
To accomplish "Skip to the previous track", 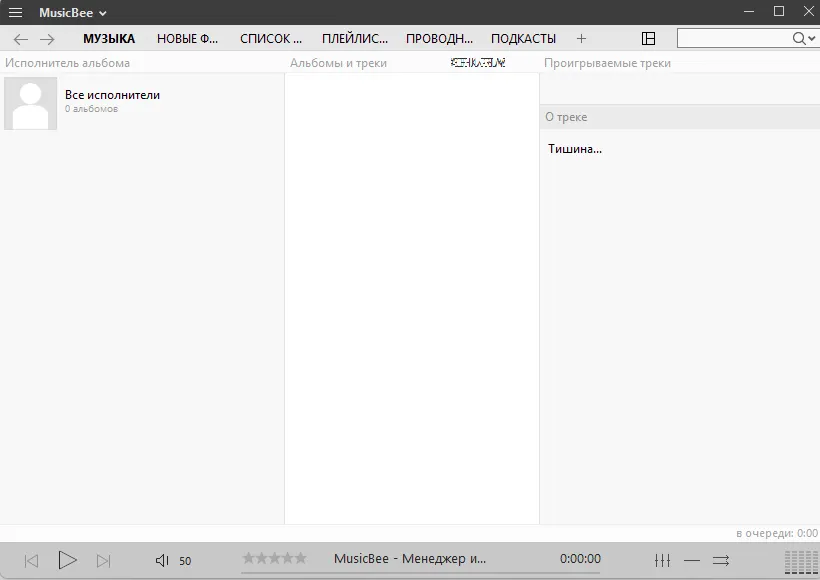I will [31, 560].
